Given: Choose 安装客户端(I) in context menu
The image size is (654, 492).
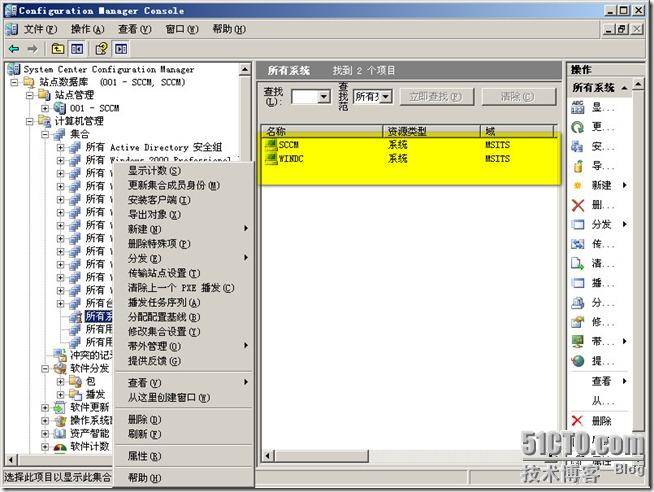Looking at the screenshot, I should pos(184,200).
